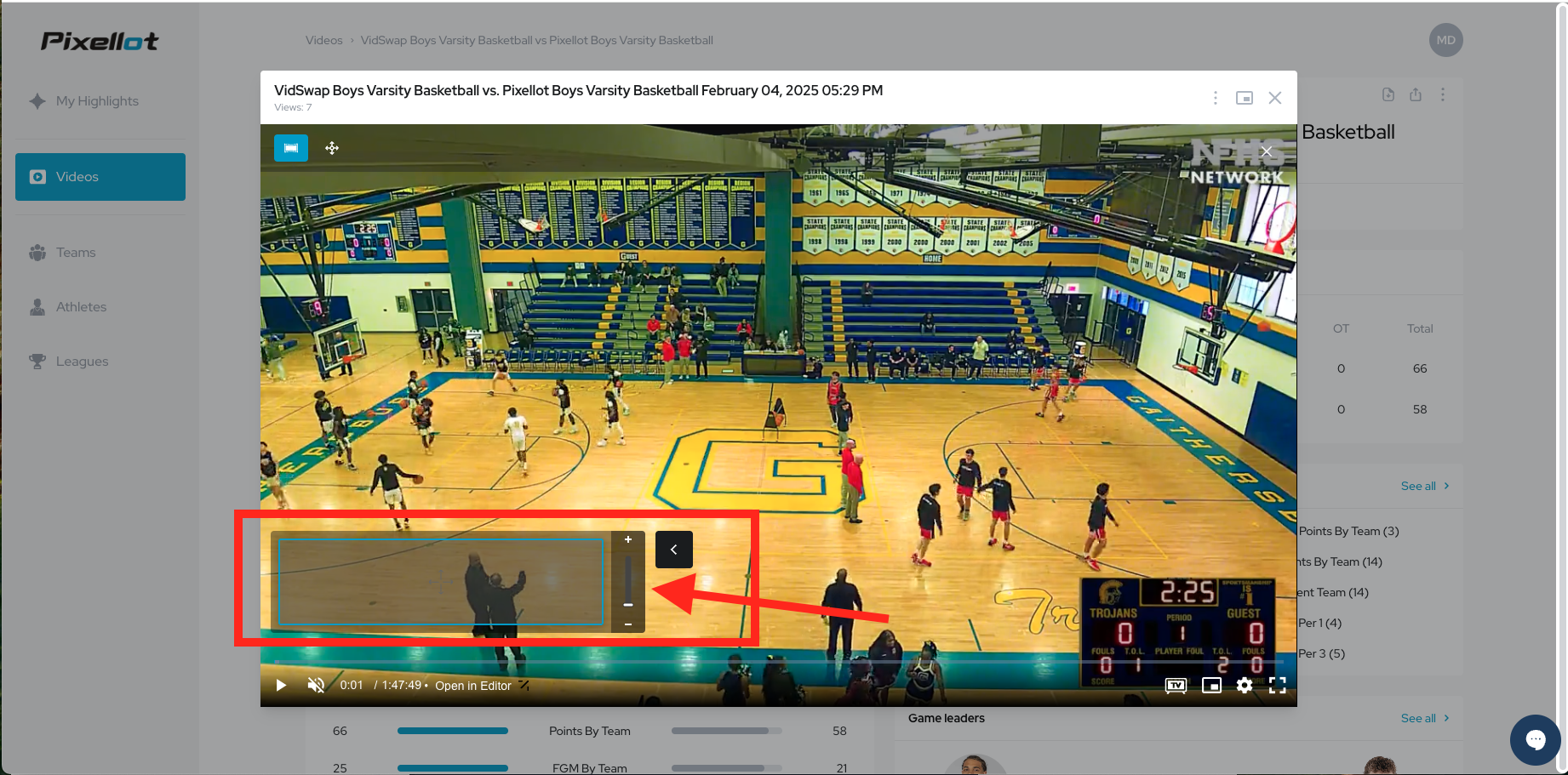This screenshot has width=1568, height=775.
Task: Click the Views: 7 text
Action: tap(293, 107)
